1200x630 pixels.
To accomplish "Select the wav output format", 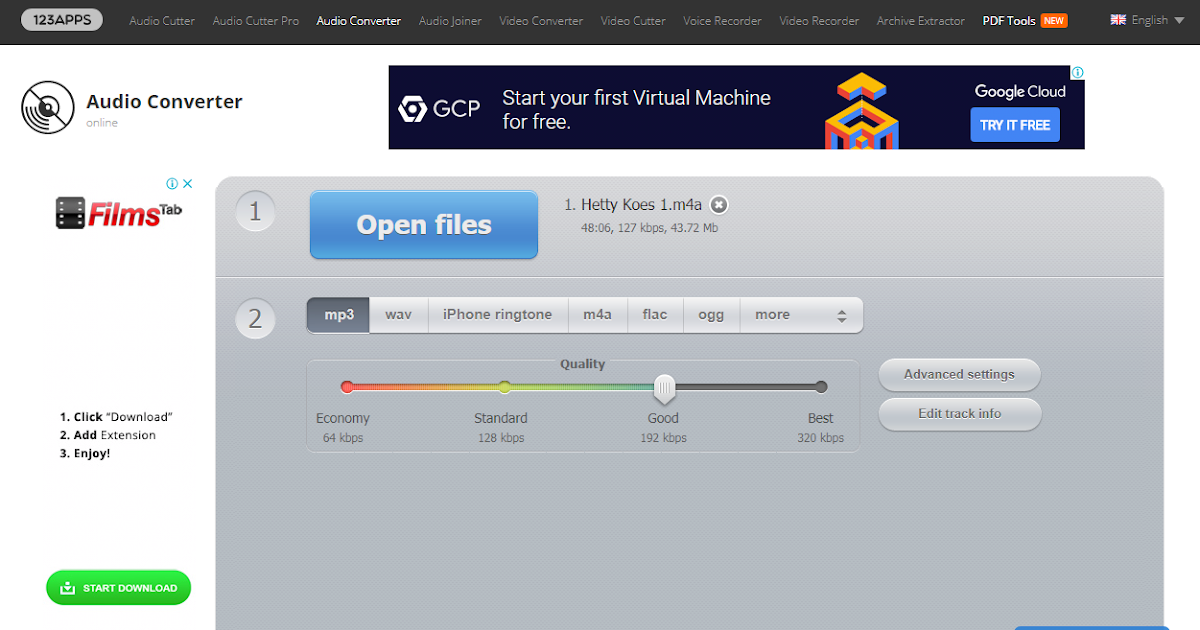I will coord(398,314).
